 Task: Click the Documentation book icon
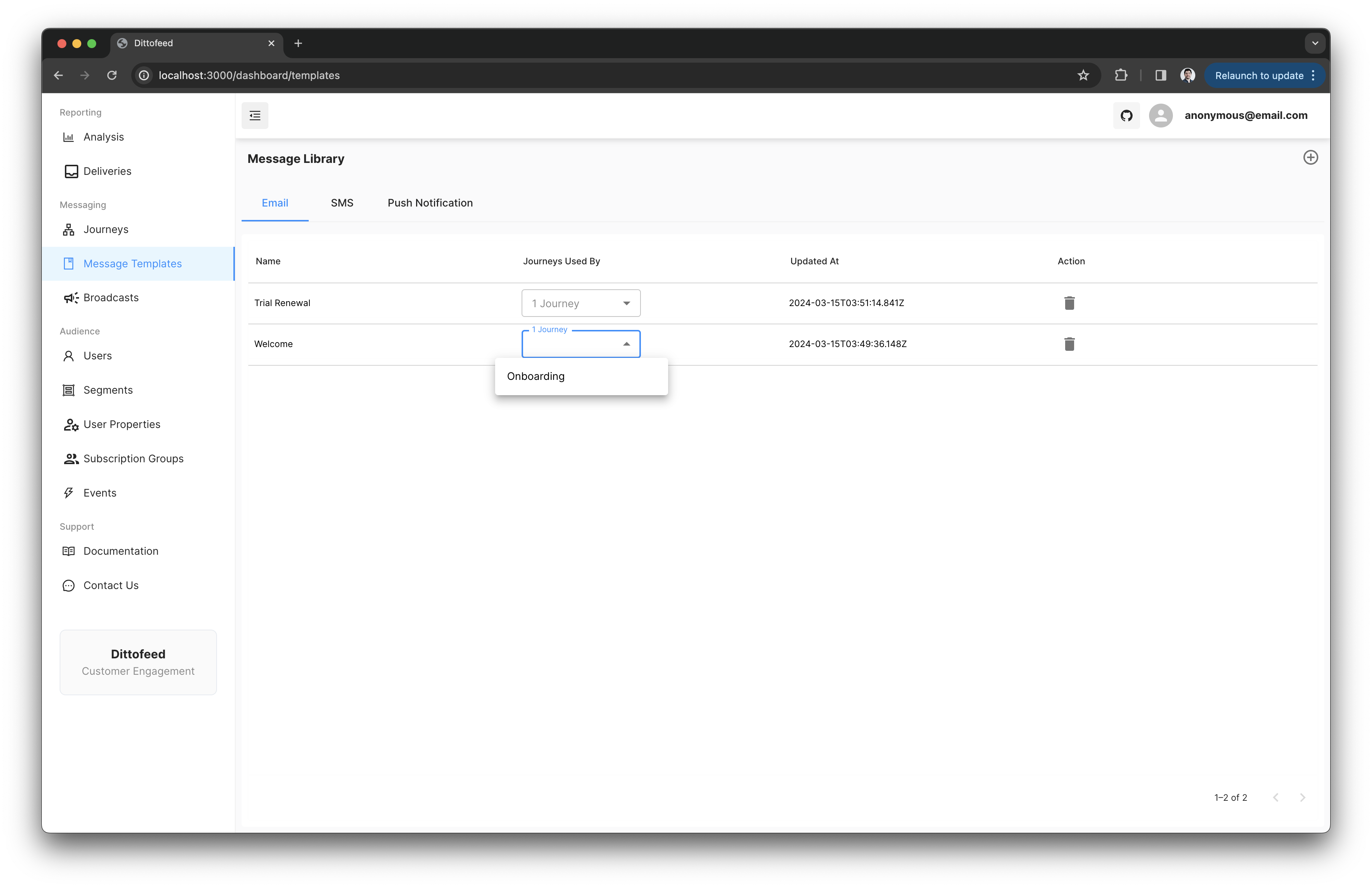point(69,551)
